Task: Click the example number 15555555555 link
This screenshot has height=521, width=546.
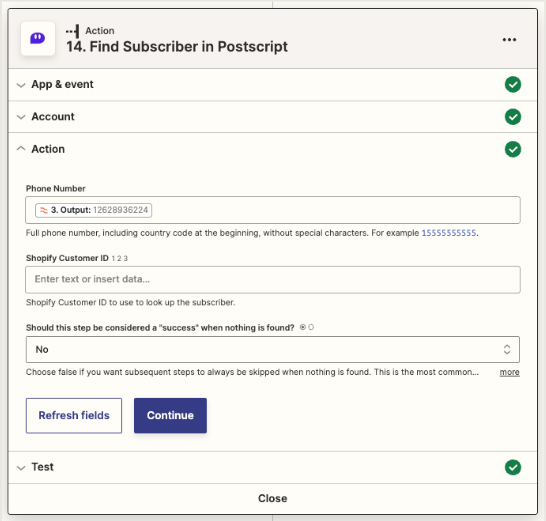Action: (448, 233)
